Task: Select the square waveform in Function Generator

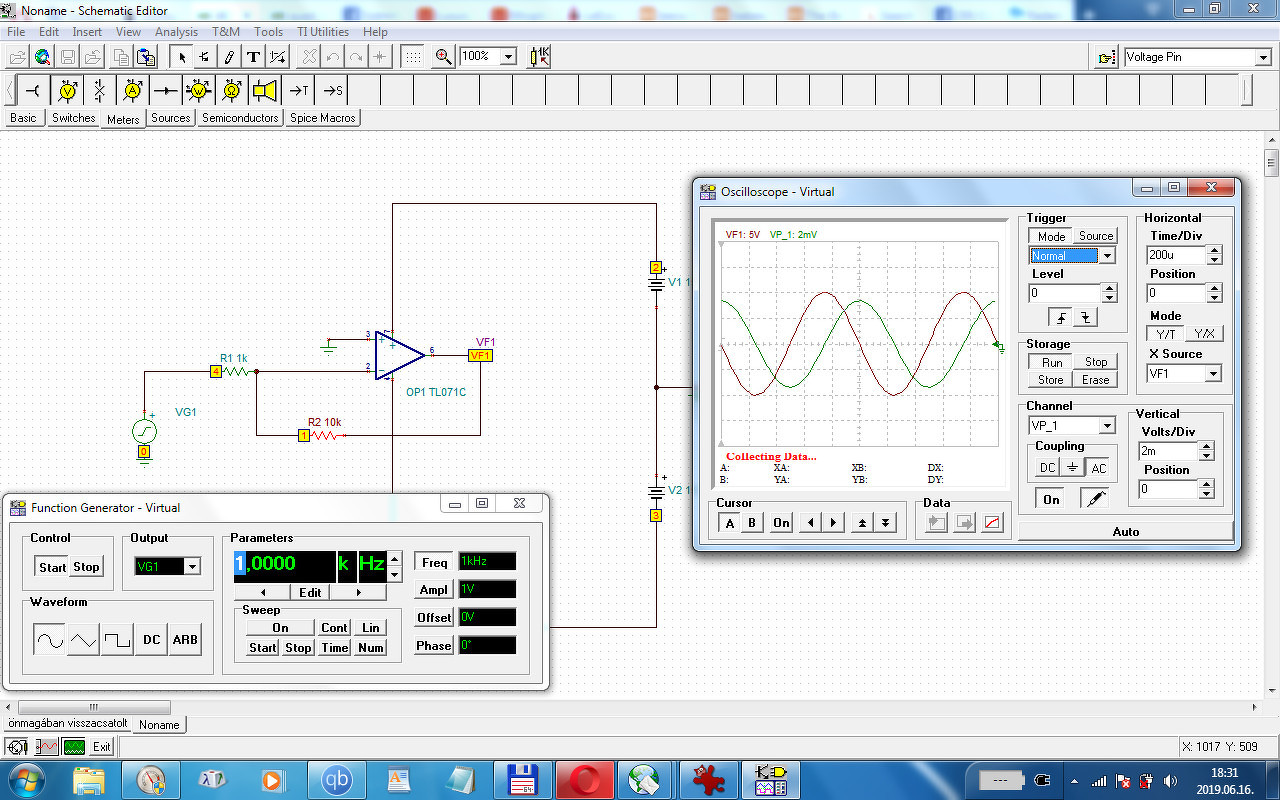Action: [118, 640]
